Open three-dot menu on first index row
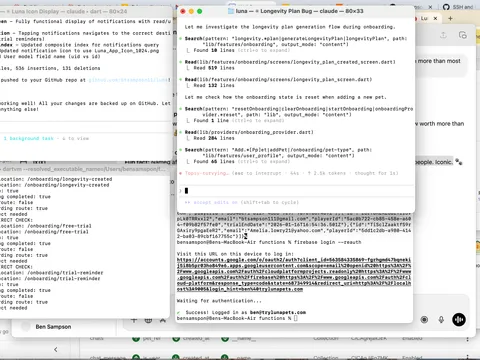 click(x=467, y=339)
